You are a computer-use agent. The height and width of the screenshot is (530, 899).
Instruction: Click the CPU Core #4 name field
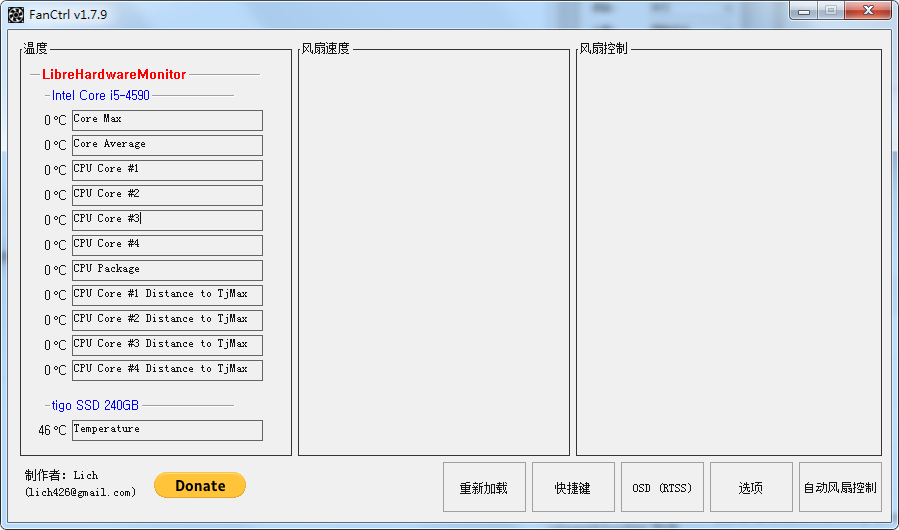click(x=167, y=245)
